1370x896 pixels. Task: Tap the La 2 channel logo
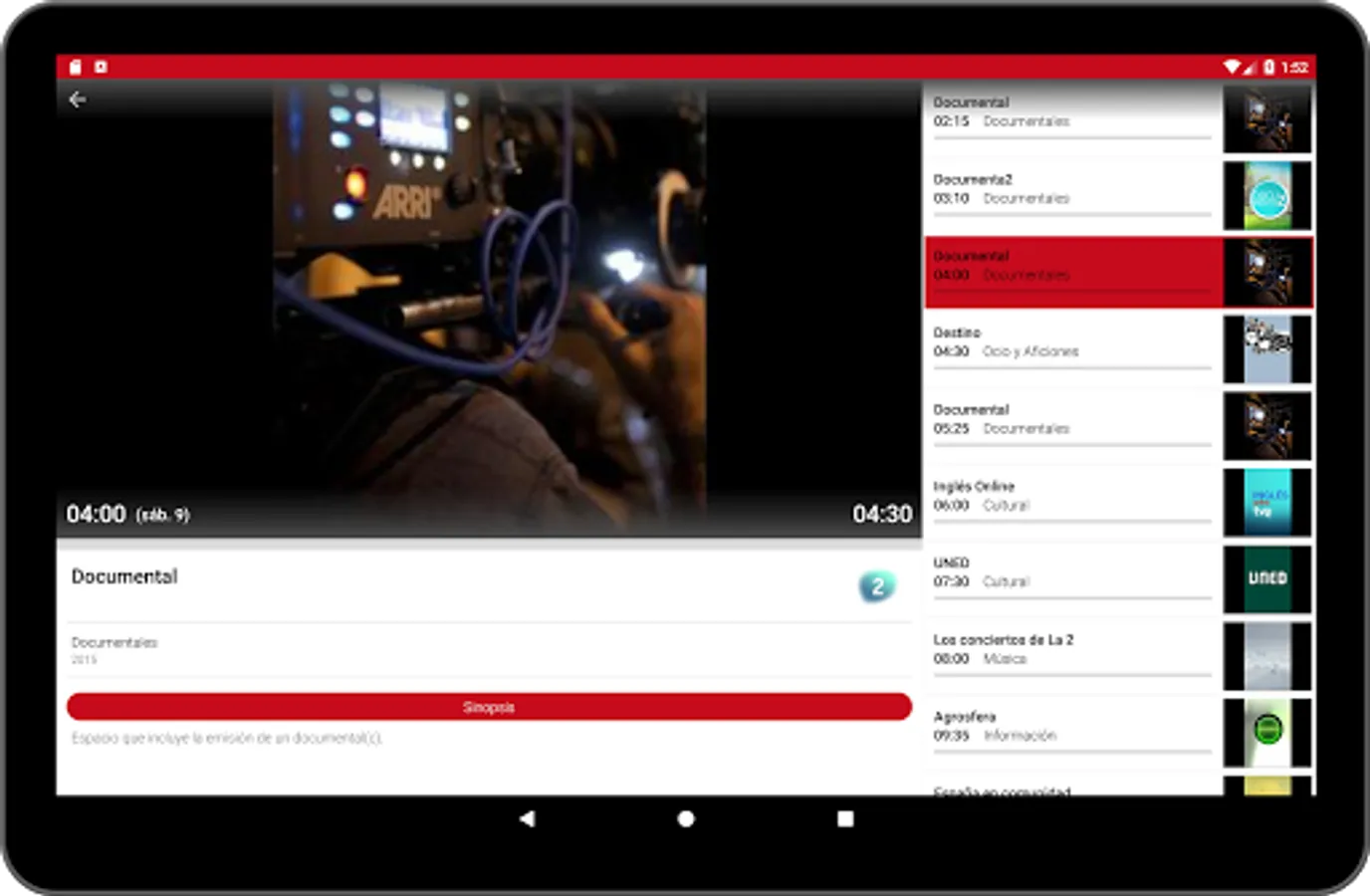click(877, 587)
